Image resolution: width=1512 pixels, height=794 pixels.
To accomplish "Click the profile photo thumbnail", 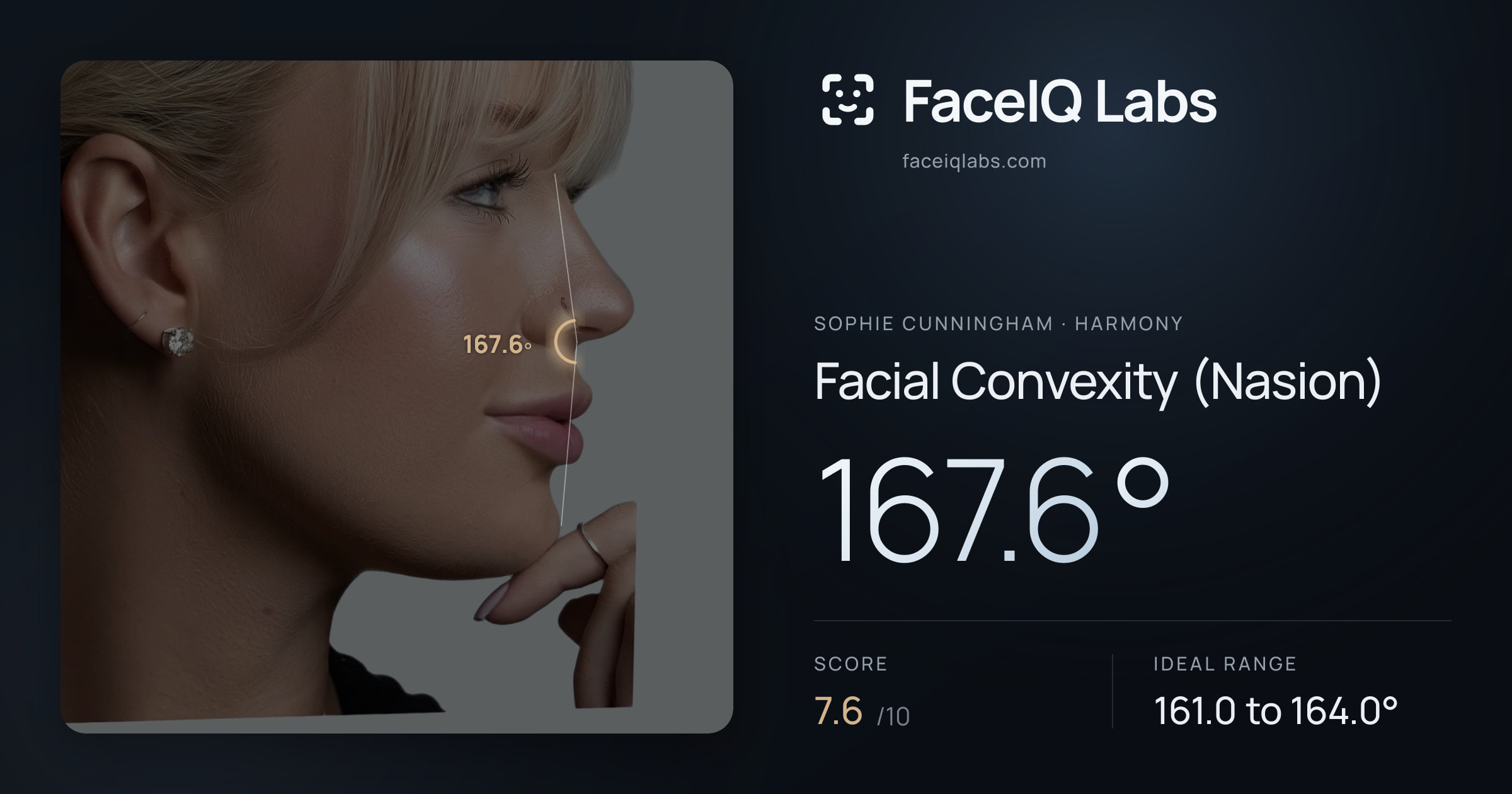I will point(397,397).
